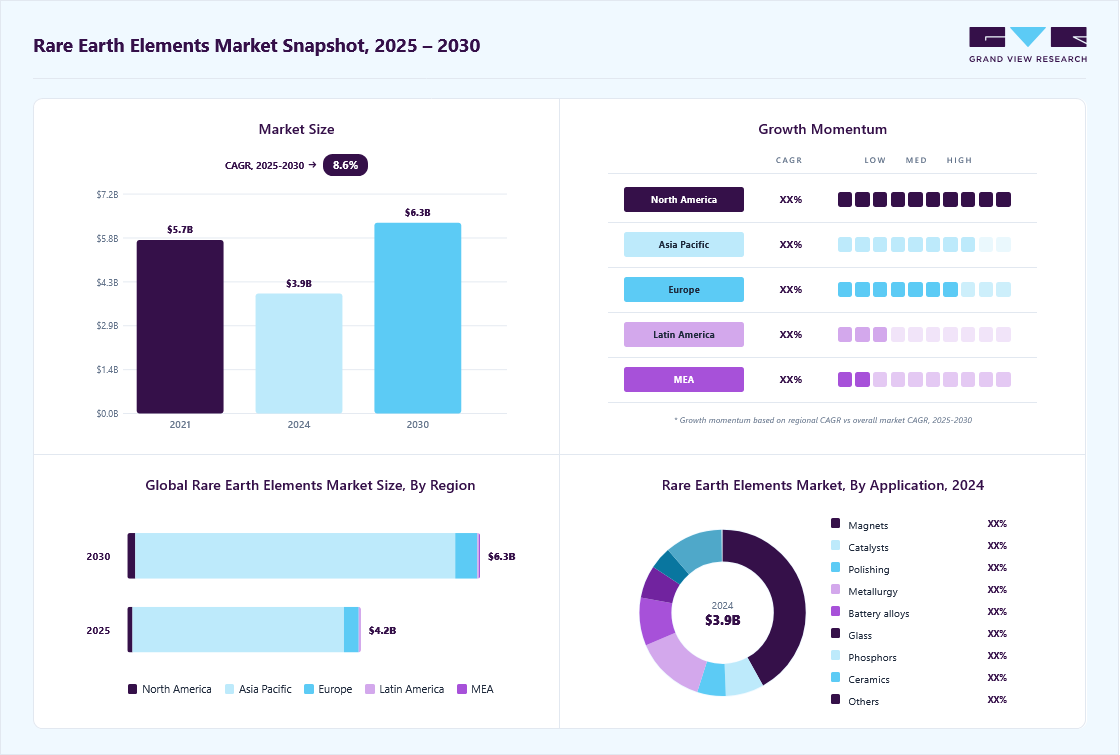This screenshot has width=1120, height=755.
Task: Click the Ceramics legend swatch
Action: (x=836, y=677)
